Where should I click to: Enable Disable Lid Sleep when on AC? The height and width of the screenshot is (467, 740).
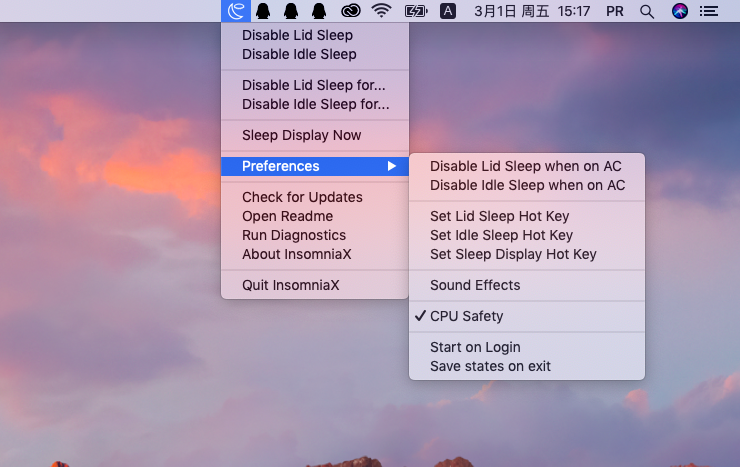pyautogui.click(x=527, y=166)
